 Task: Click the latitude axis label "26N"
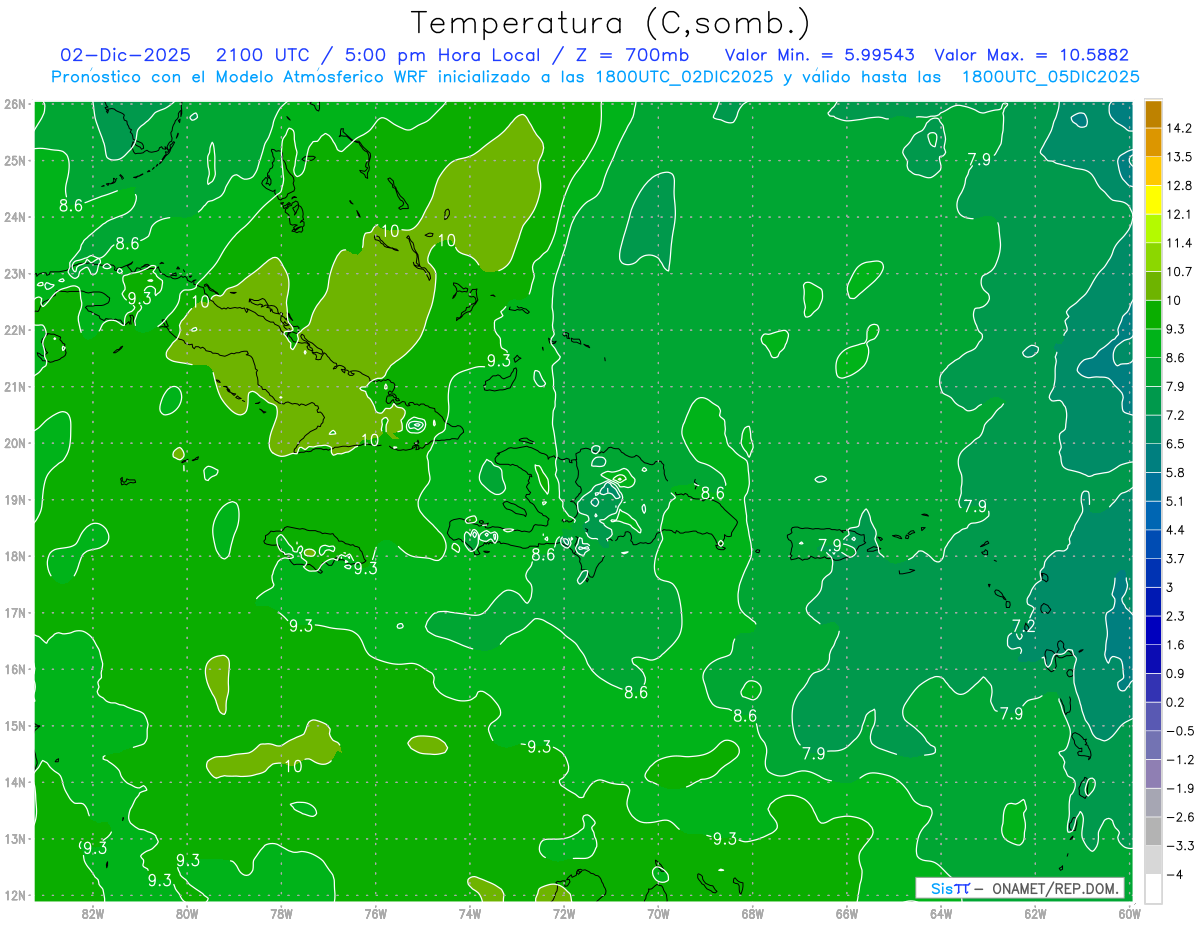pyautogui.click(x=14, y=103)
